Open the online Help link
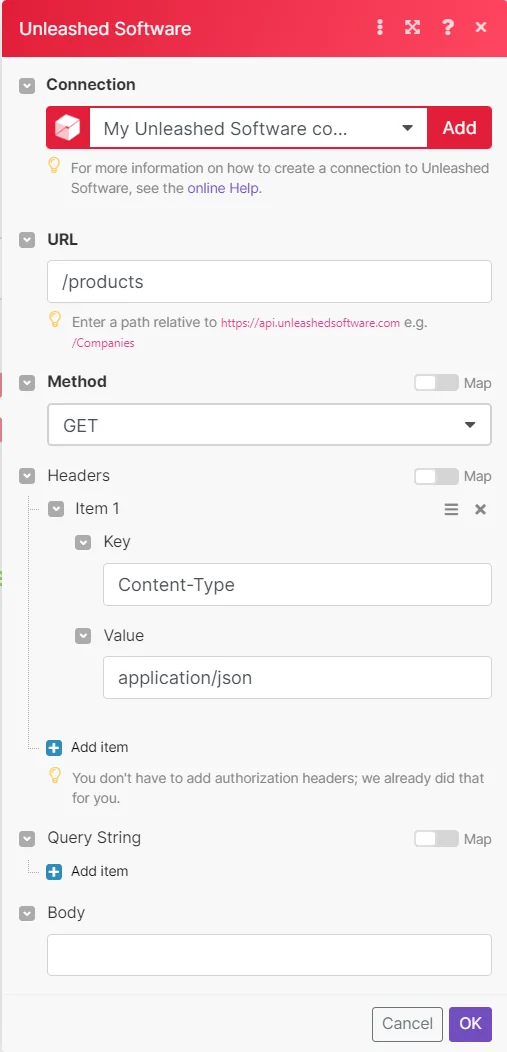 pos(224,189)
